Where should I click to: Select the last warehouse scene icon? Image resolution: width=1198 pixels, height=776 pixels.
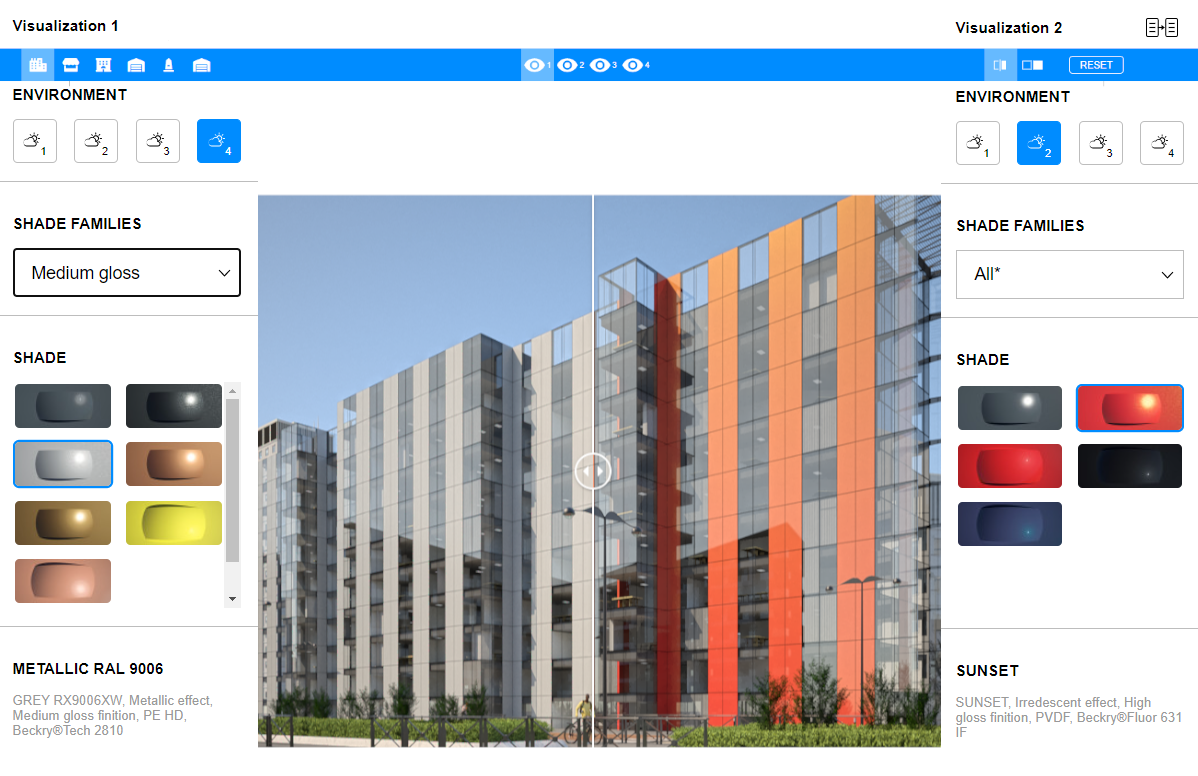pyautogui.click(x=201, y=65)
